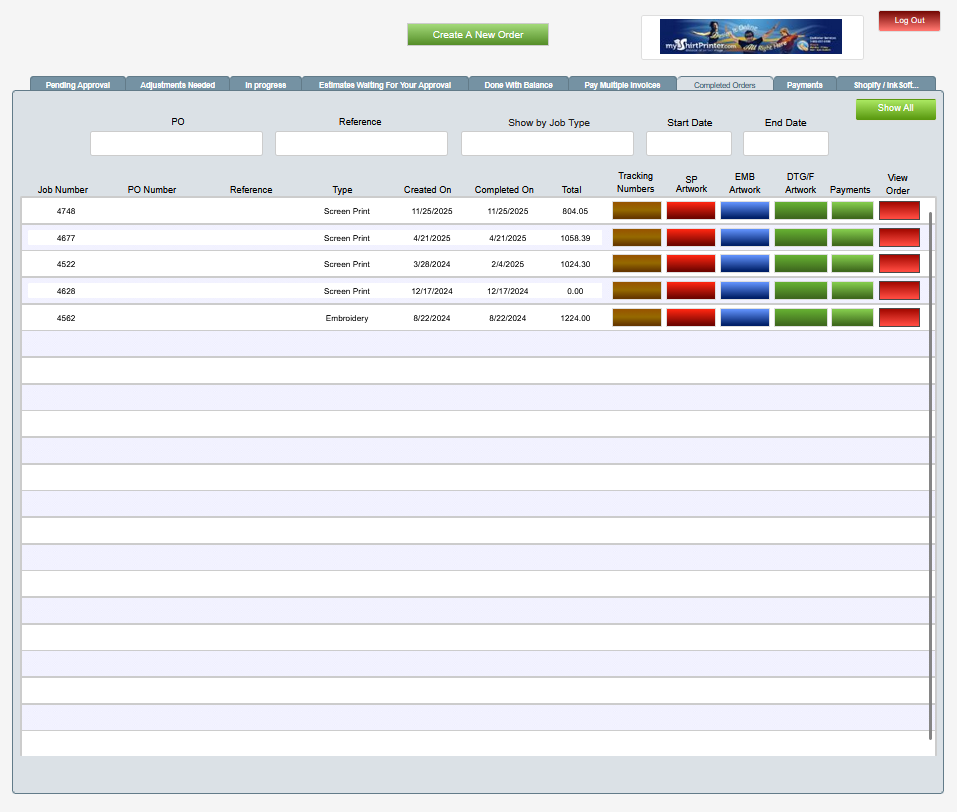Open SP Artwork button for job 4522
This screenshot has height=812, width=957.
691,264
